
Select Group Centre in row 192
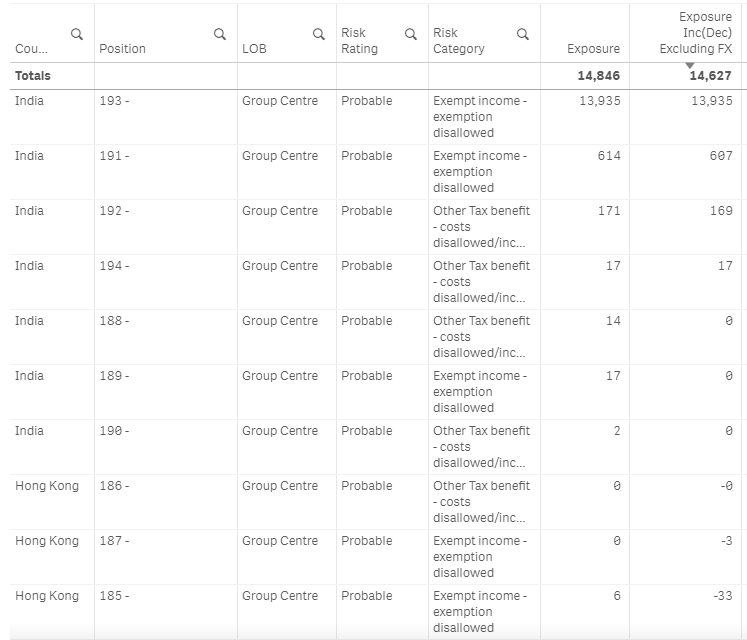click(280, 211)
